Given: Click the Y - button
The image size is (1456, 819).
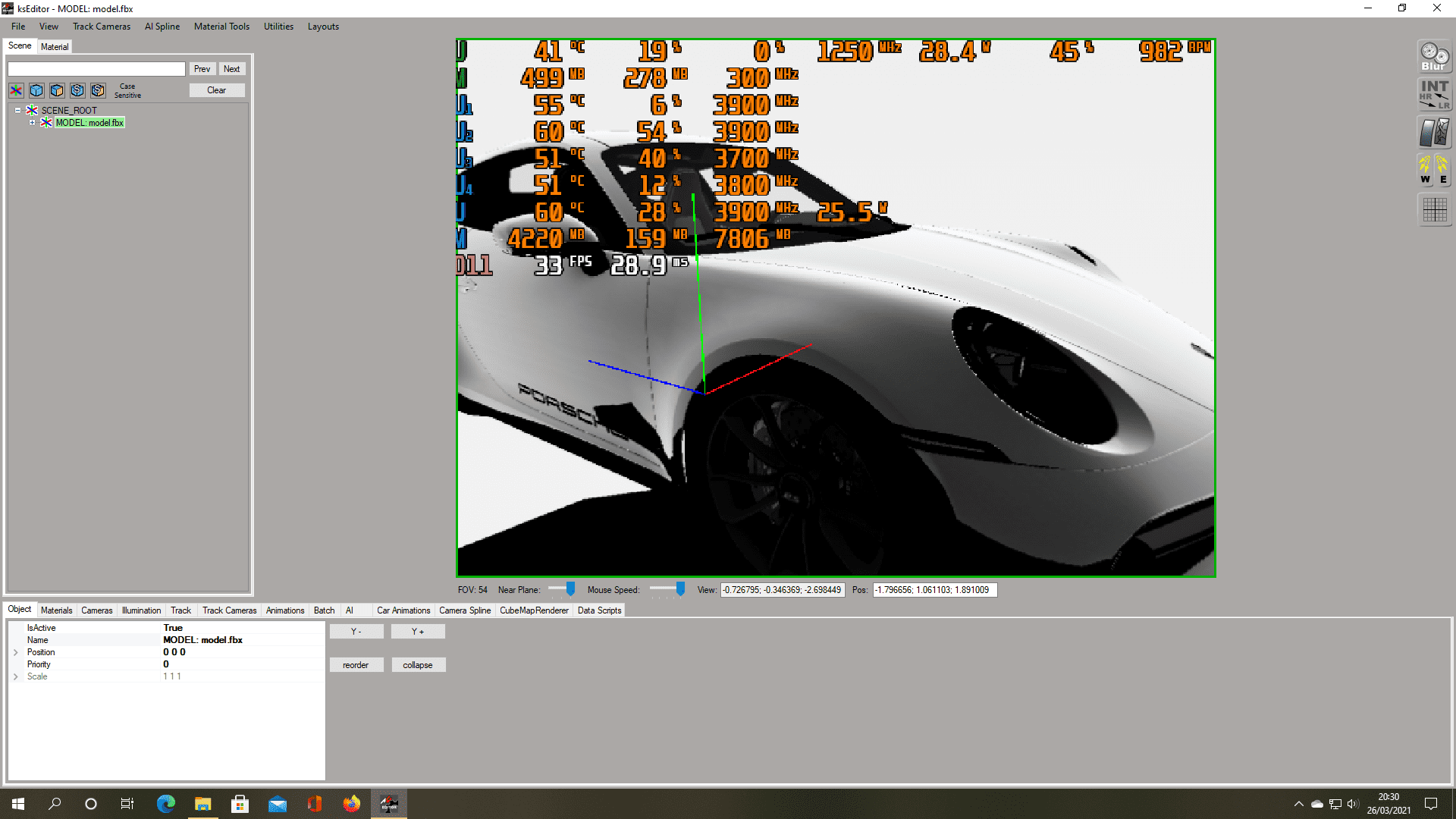Looking at the screenshot, I should pos(356,631).
